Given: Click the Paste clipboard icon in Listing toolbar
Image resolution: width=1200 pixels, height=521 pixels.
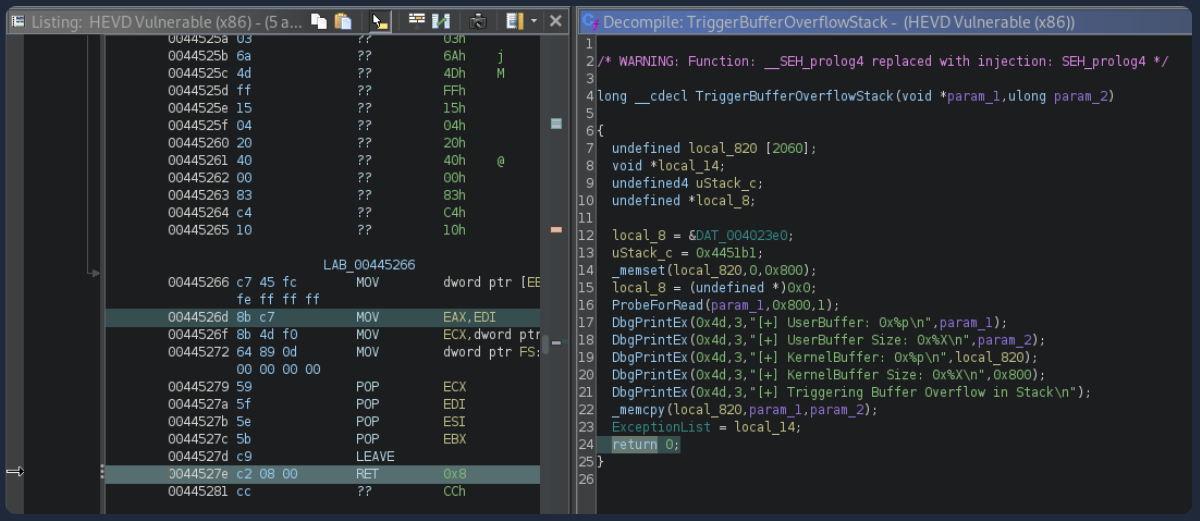Looking at the screenshot, I should pyautogui.click(x=343, y=20).
